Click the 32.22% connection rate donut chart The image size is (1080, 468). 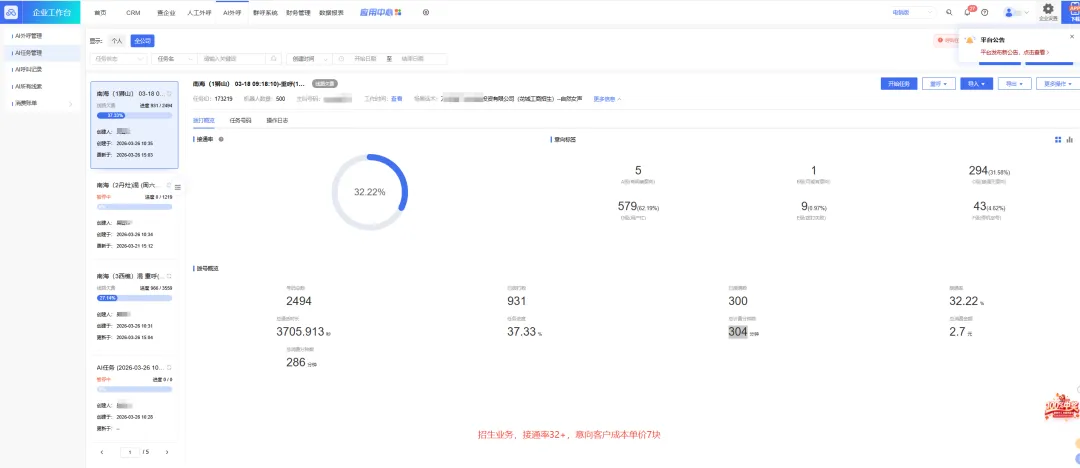pos(370,192)
